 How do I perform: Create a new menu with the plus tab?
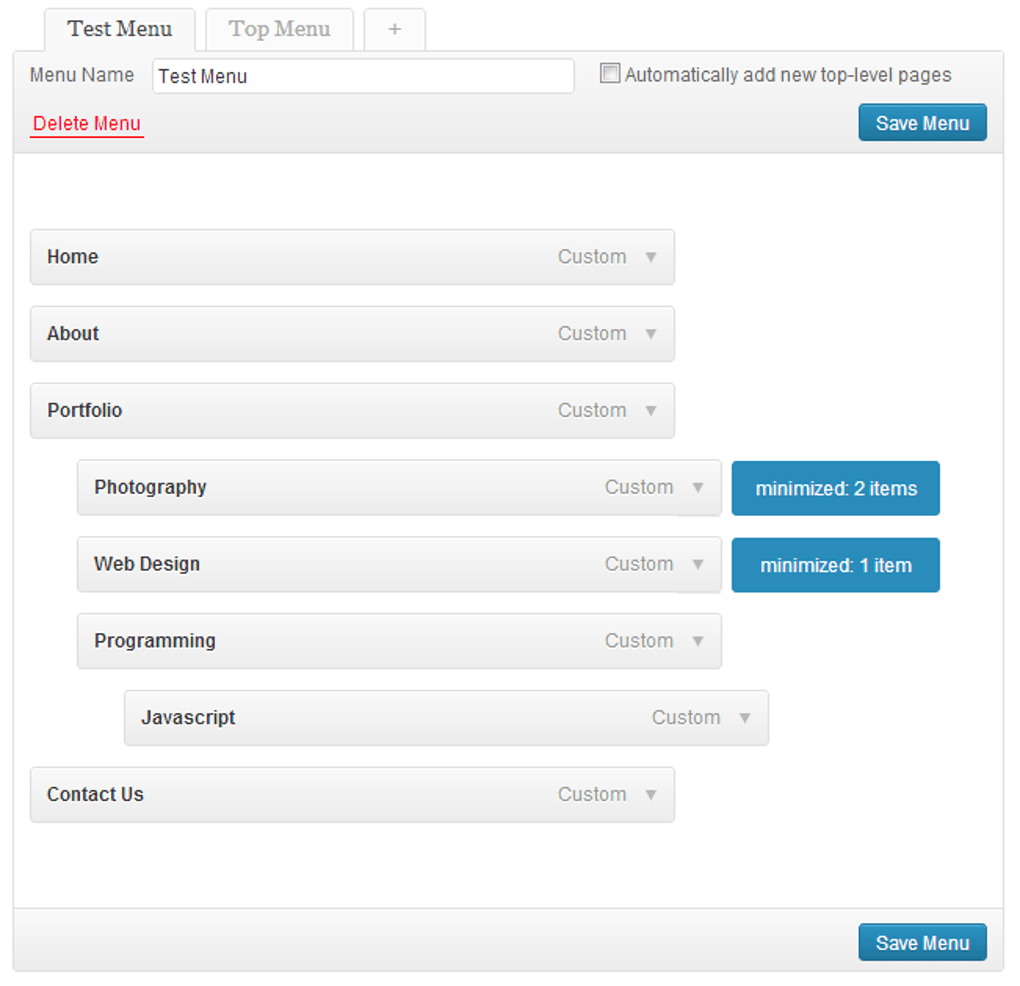[394, 29]
